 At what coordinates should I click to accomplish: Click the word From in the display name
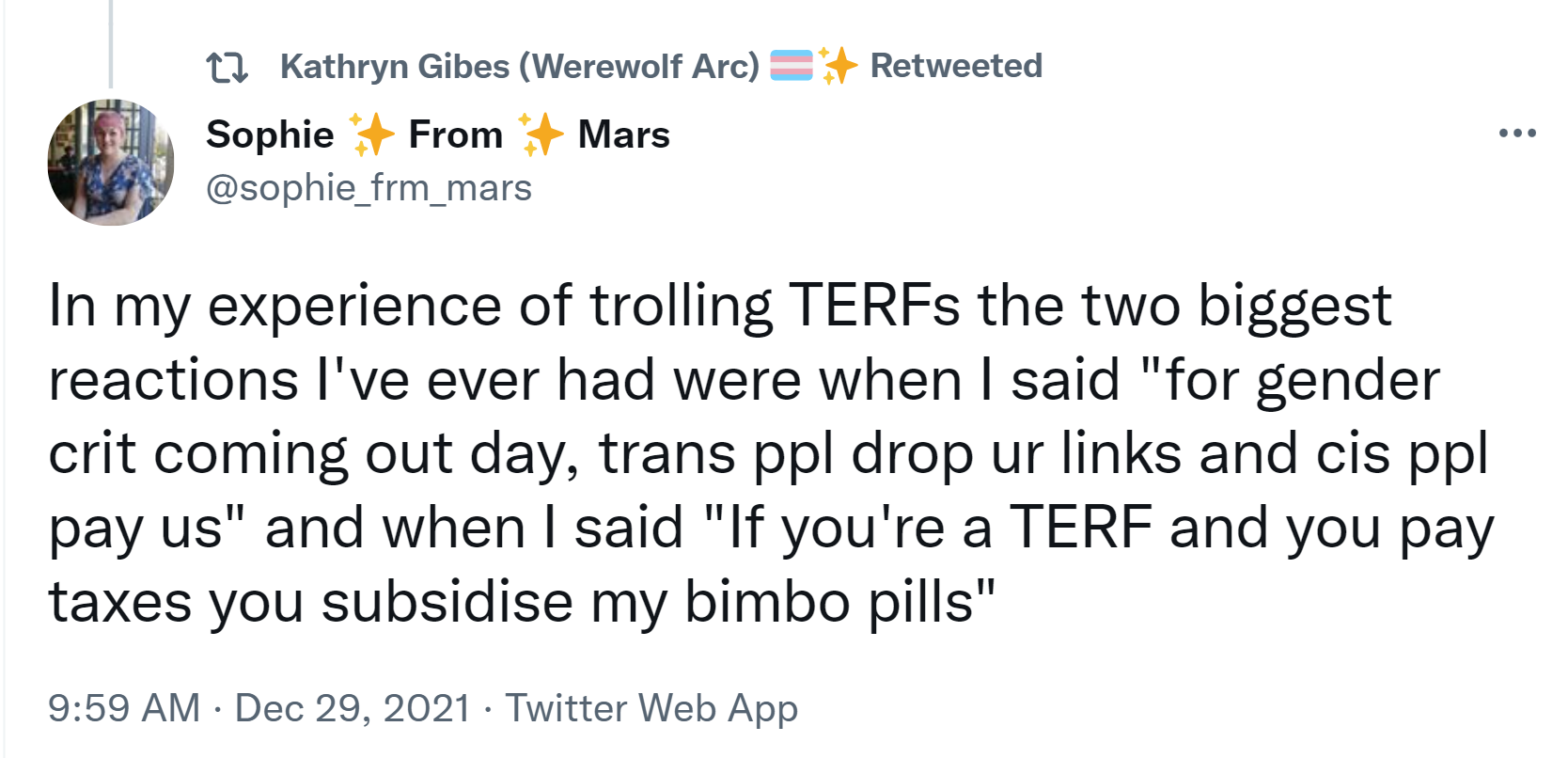pos(456,135)
